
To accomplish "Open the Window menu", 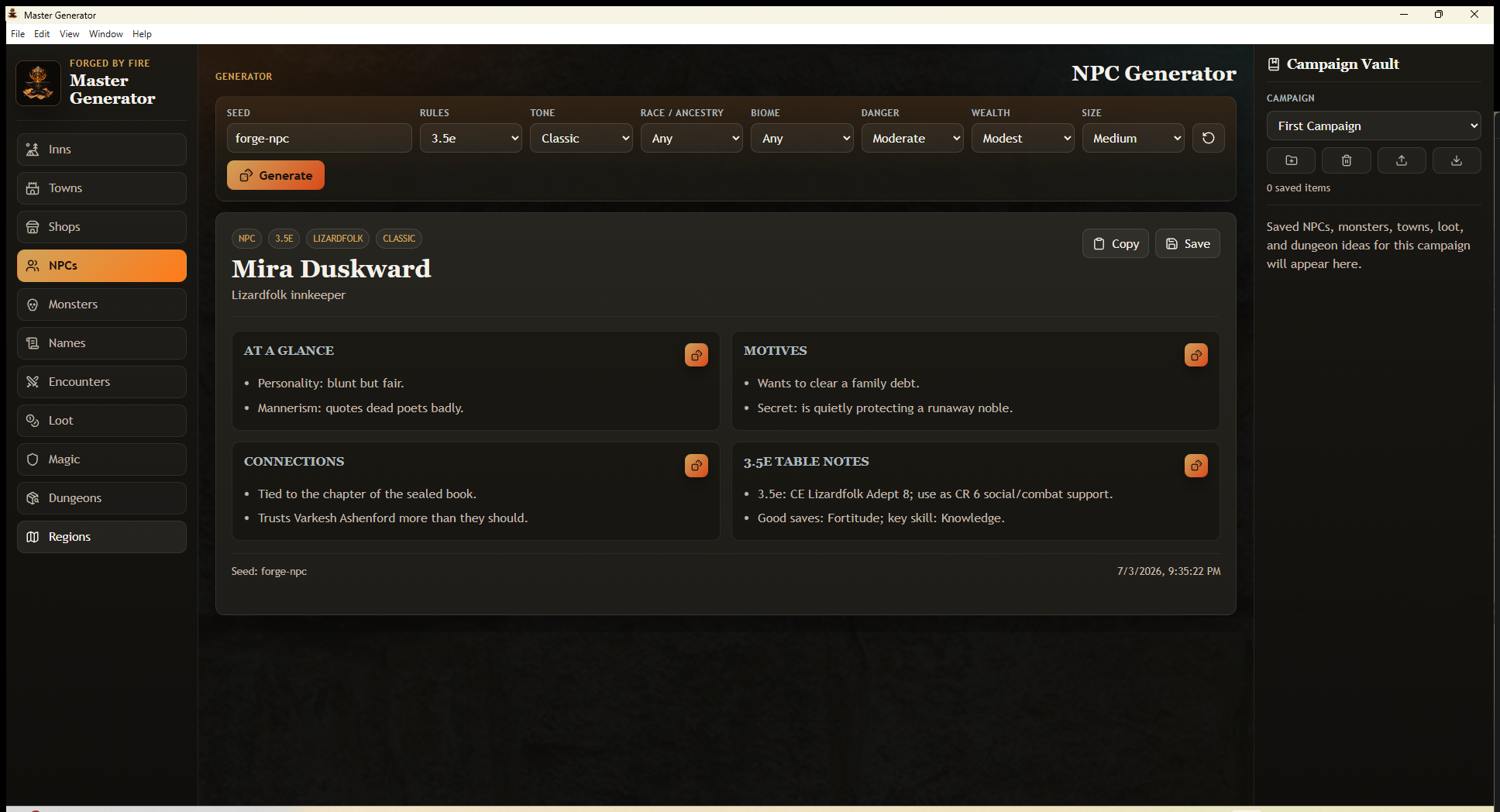I will (106, 34).
